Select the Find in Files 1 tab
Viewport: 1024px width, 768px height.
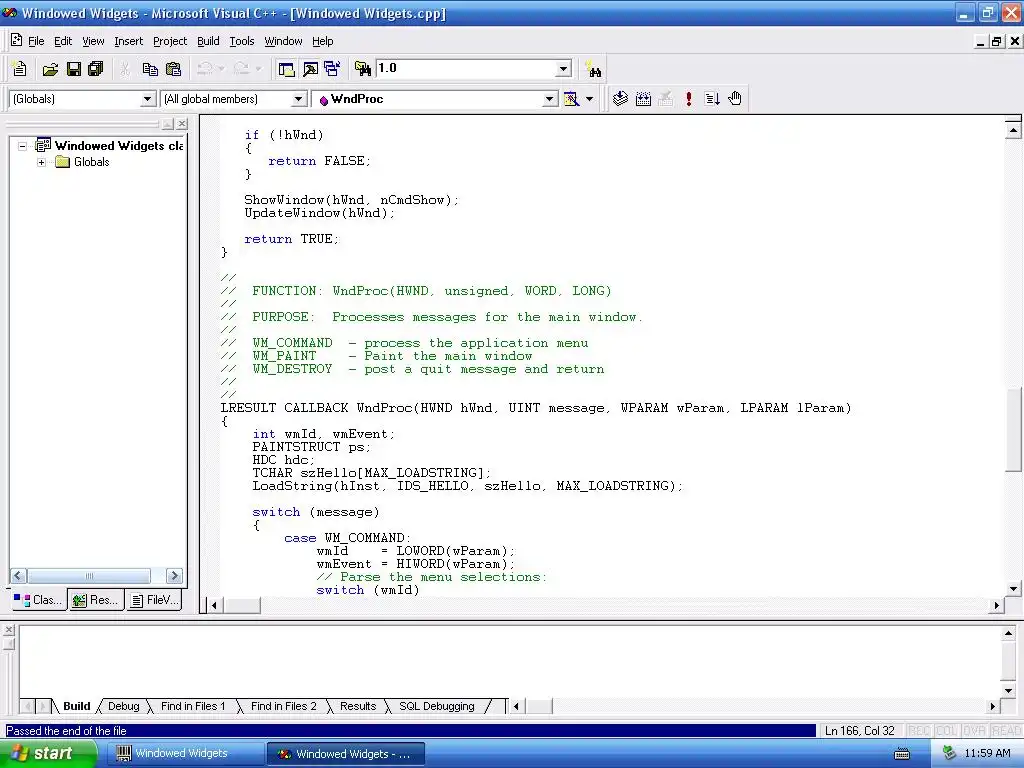click(193, 706)
